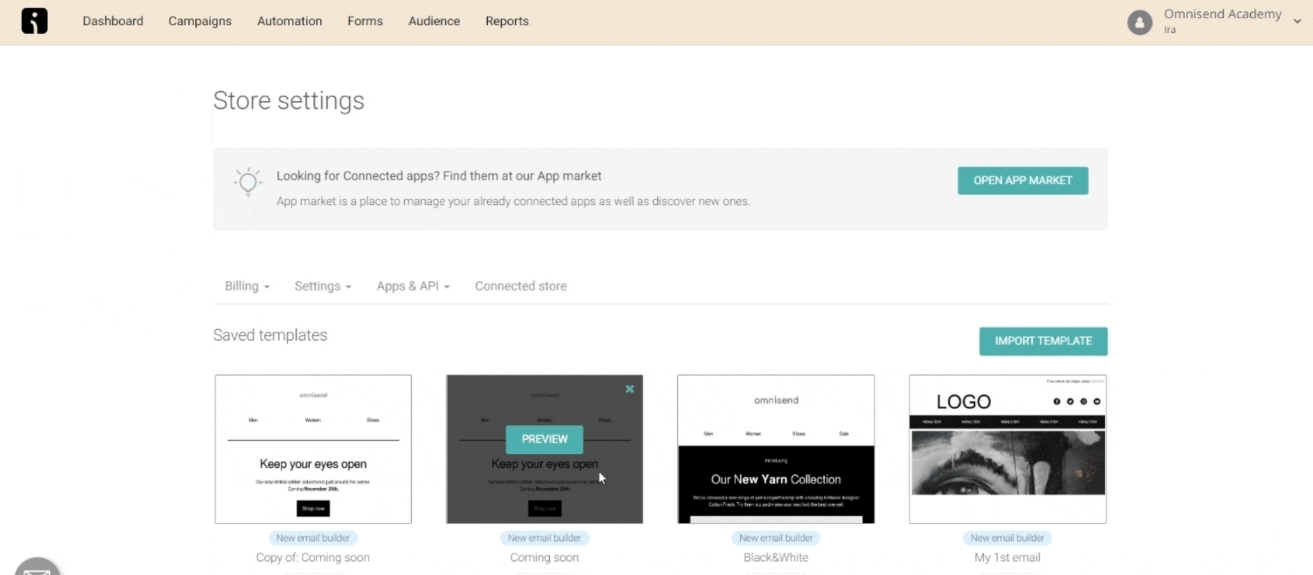Go to the Forms page
The height and width of the screenshot is (575, 1313).
[365, 21]
